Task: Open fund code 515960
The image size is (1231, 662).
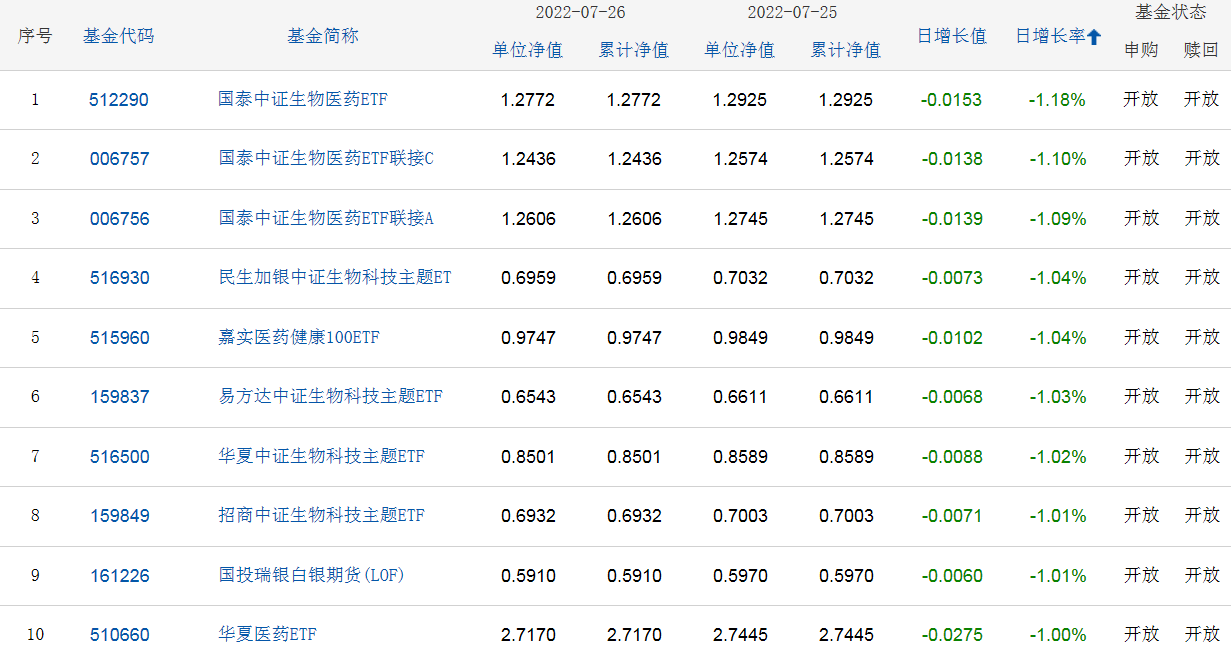Action: [x=119, y=338]
